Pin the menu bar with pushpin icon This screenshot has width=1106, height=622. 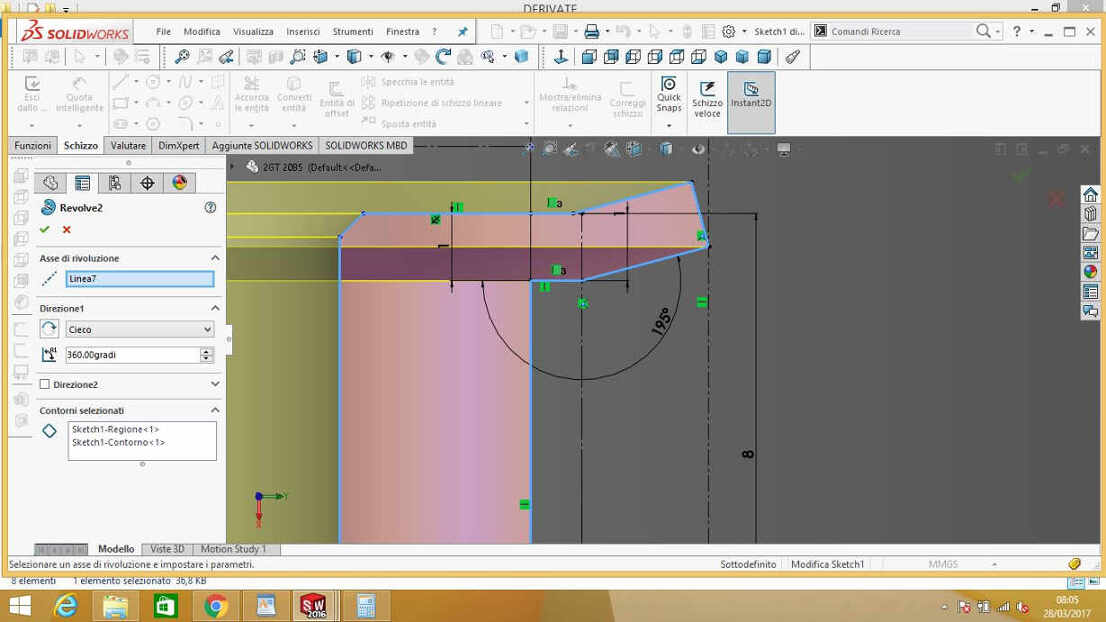pyautogui.click(x=463, y=32)
